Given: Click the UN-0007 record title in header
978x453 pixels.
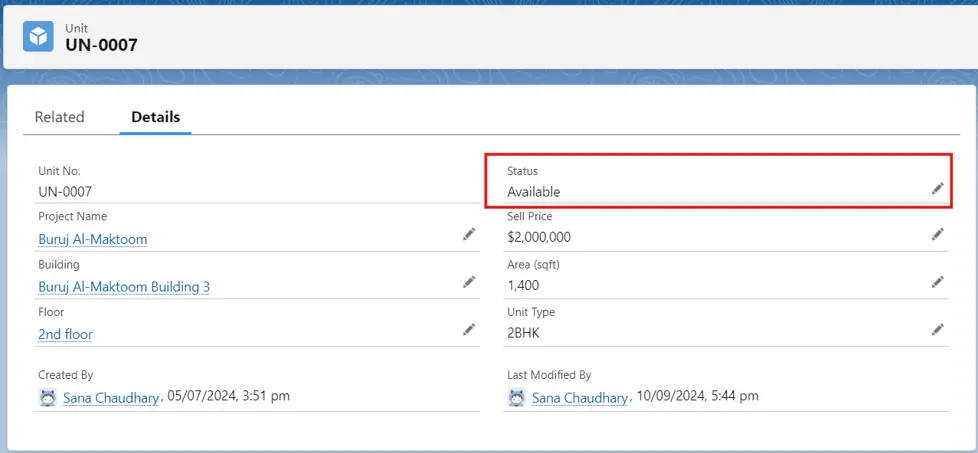Looking at the screenshot, I should pos(101,45).
